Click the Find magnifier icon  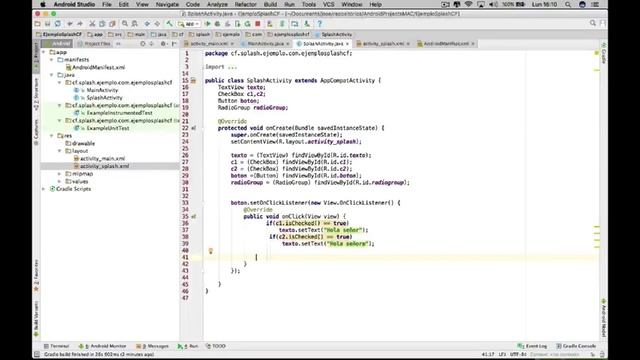125,24
